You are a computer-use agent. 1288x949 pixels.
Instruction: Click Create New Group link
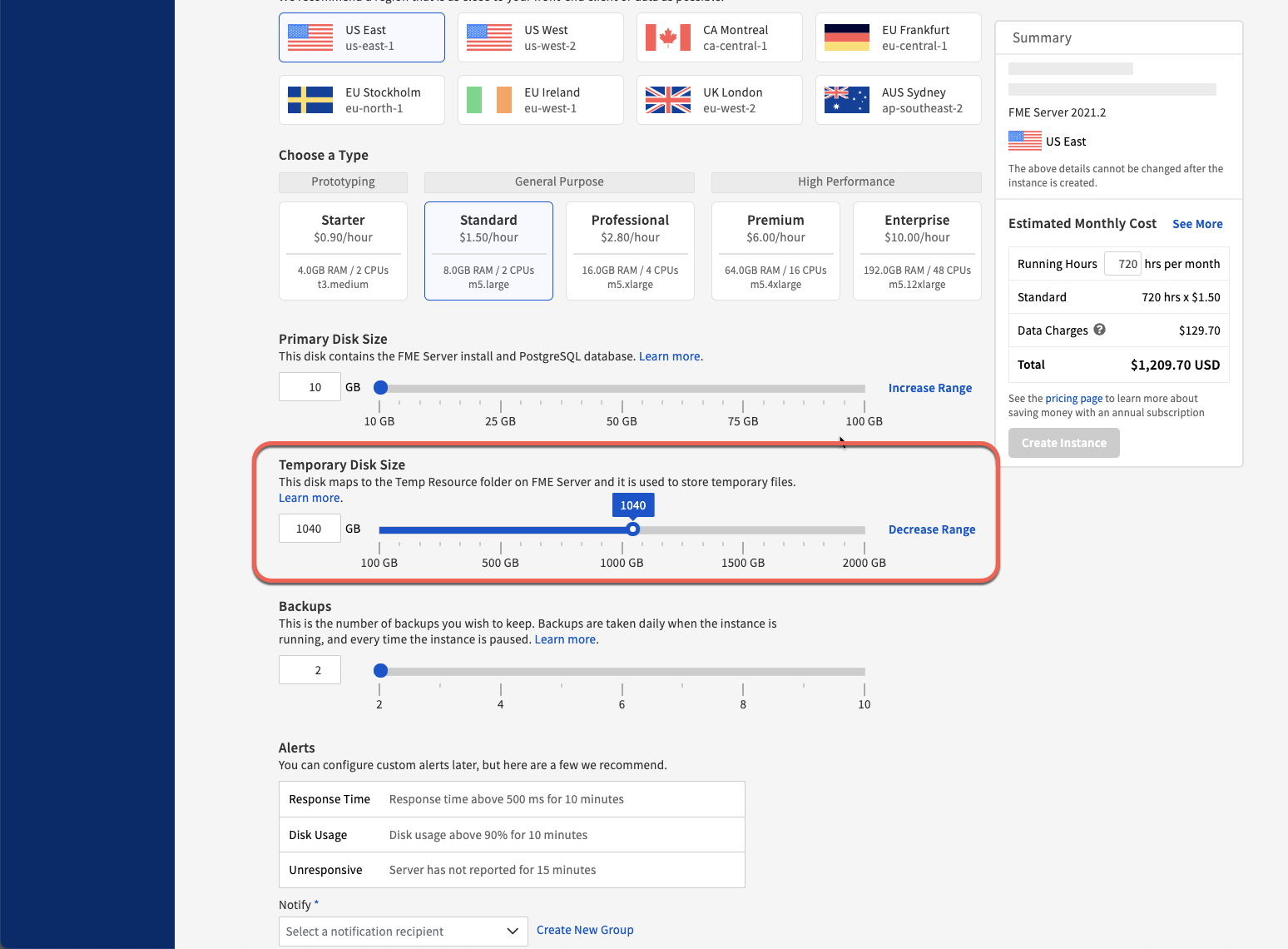(585, 930)
